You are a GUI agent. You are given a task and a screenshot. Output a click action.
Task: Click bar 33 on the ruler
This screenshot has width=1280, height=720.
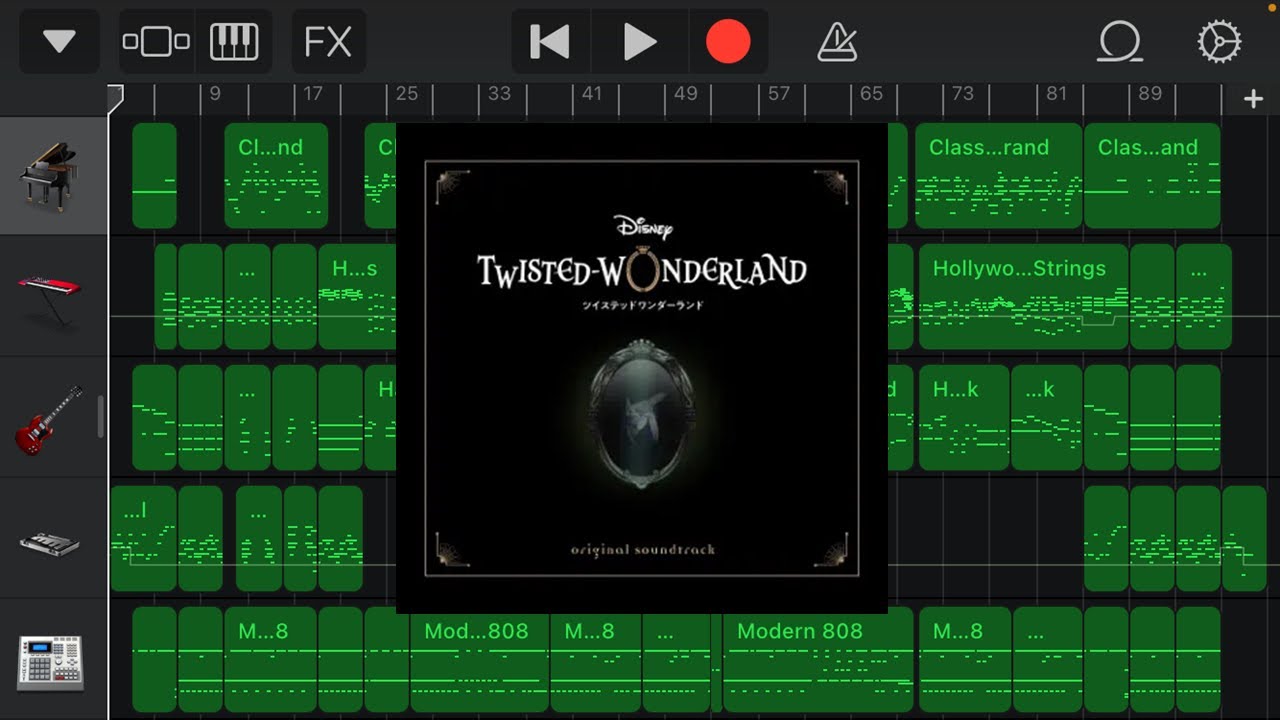[499, 94]
